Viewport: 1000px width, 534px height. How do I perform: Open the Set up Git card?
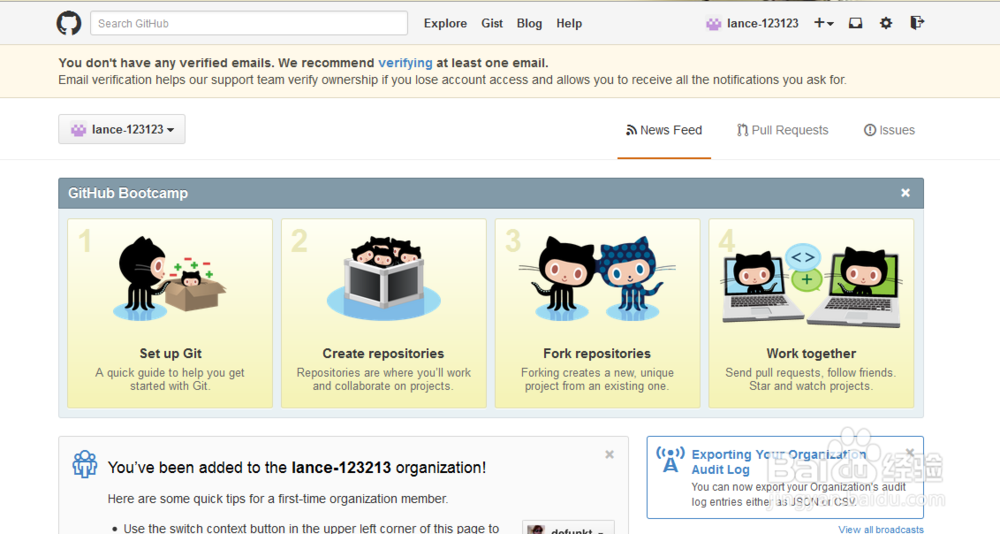coord(170,313)
